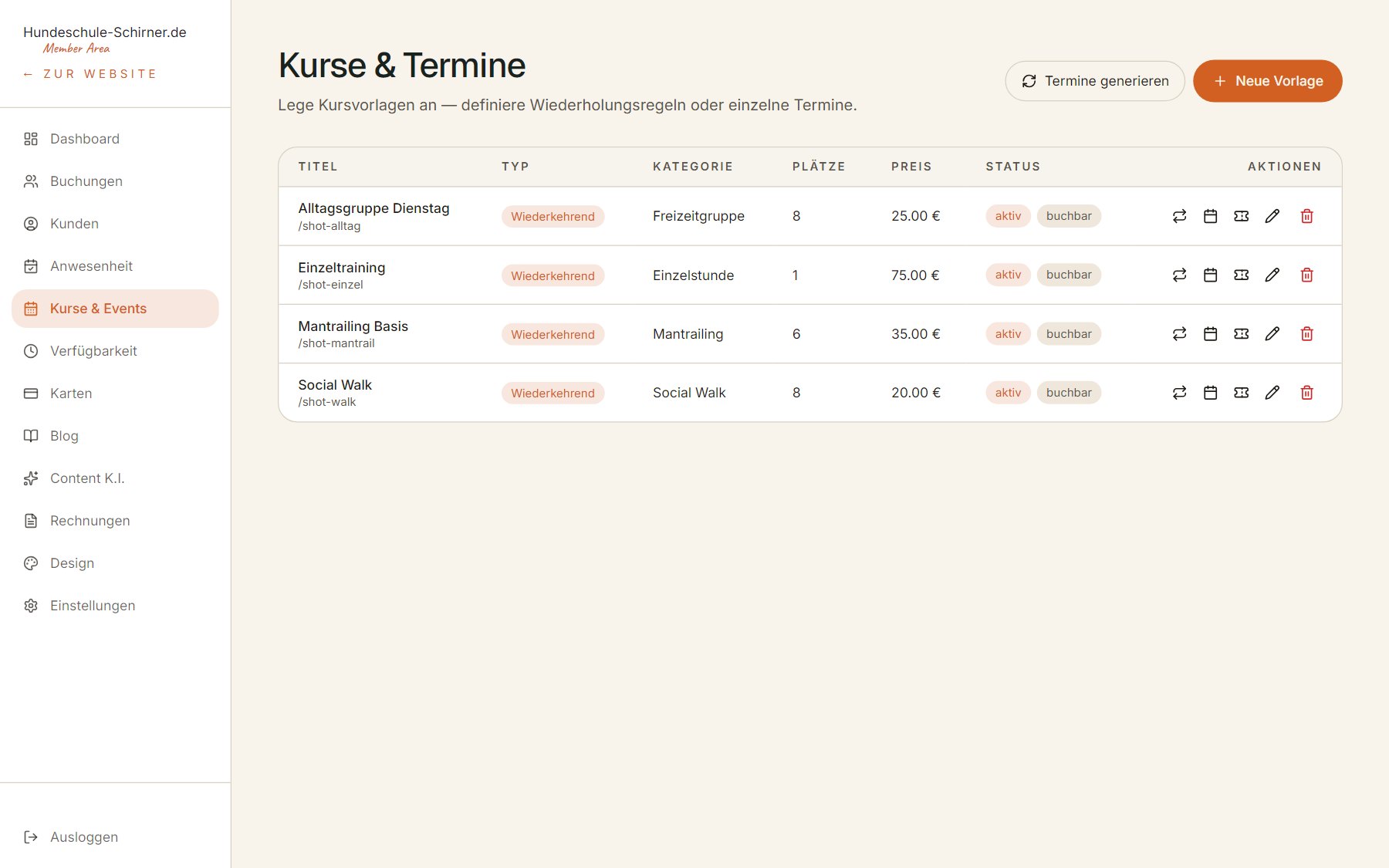Screen dimensions: 1389x868
Task: Edit Alltagsgruppe Dienstag with pencil icon
Action: point(1272,216)
